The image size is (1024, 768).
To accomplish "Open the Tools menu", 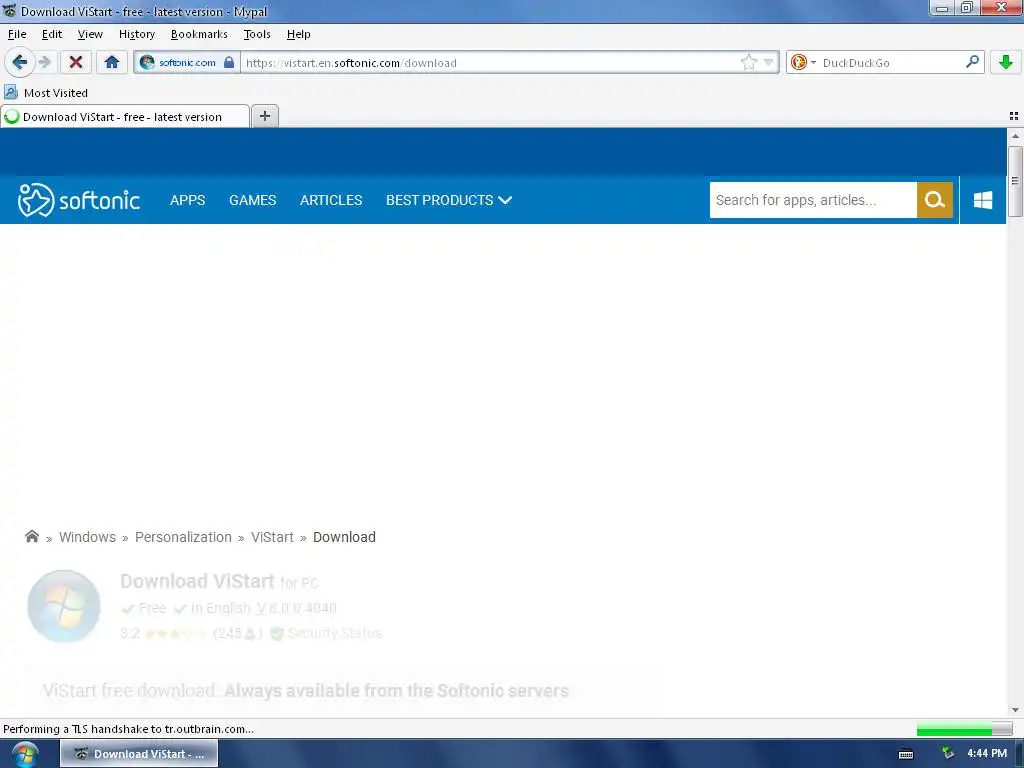I will [x=257, y=34].
